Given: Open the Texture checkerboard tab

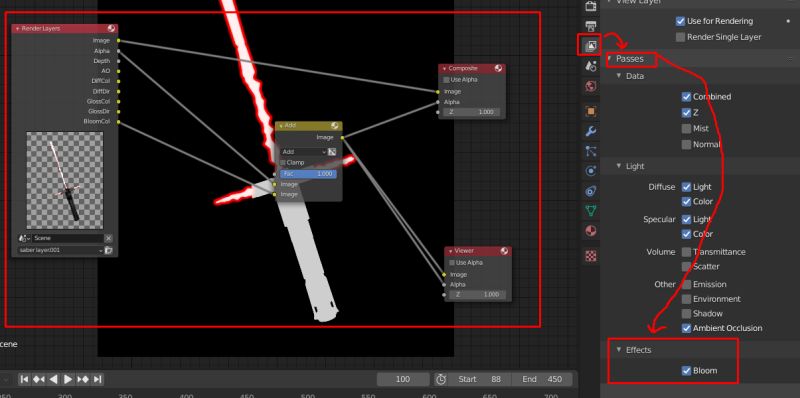Looking at the screenshot, I should 590,256.
